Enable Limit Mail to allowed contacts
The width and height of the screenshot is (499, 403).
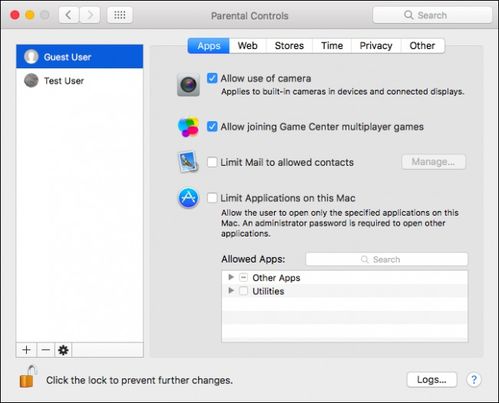[212, 162]
